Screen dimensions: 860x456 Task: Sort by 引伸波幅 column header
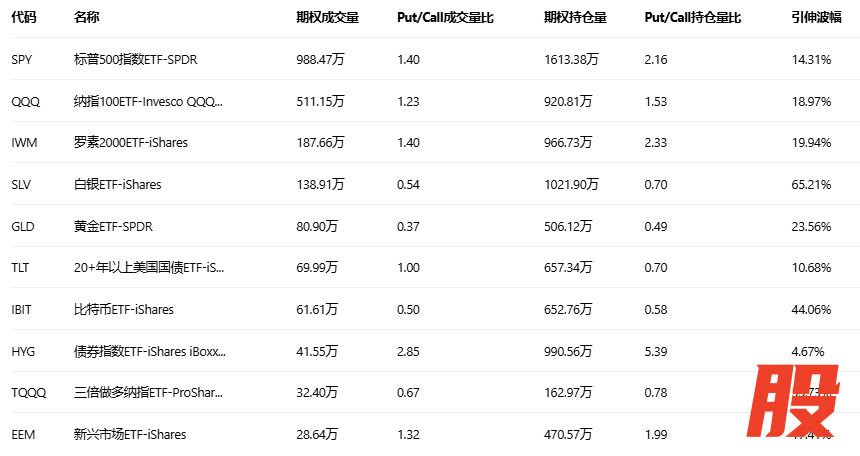[x=812, y=18]
